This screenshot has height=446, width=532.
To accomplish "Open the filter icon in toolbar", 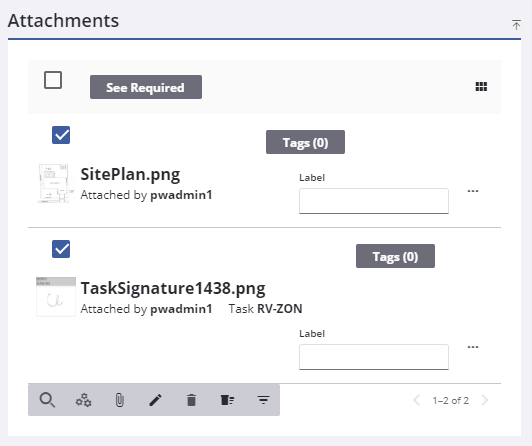I will coord(263,400).
